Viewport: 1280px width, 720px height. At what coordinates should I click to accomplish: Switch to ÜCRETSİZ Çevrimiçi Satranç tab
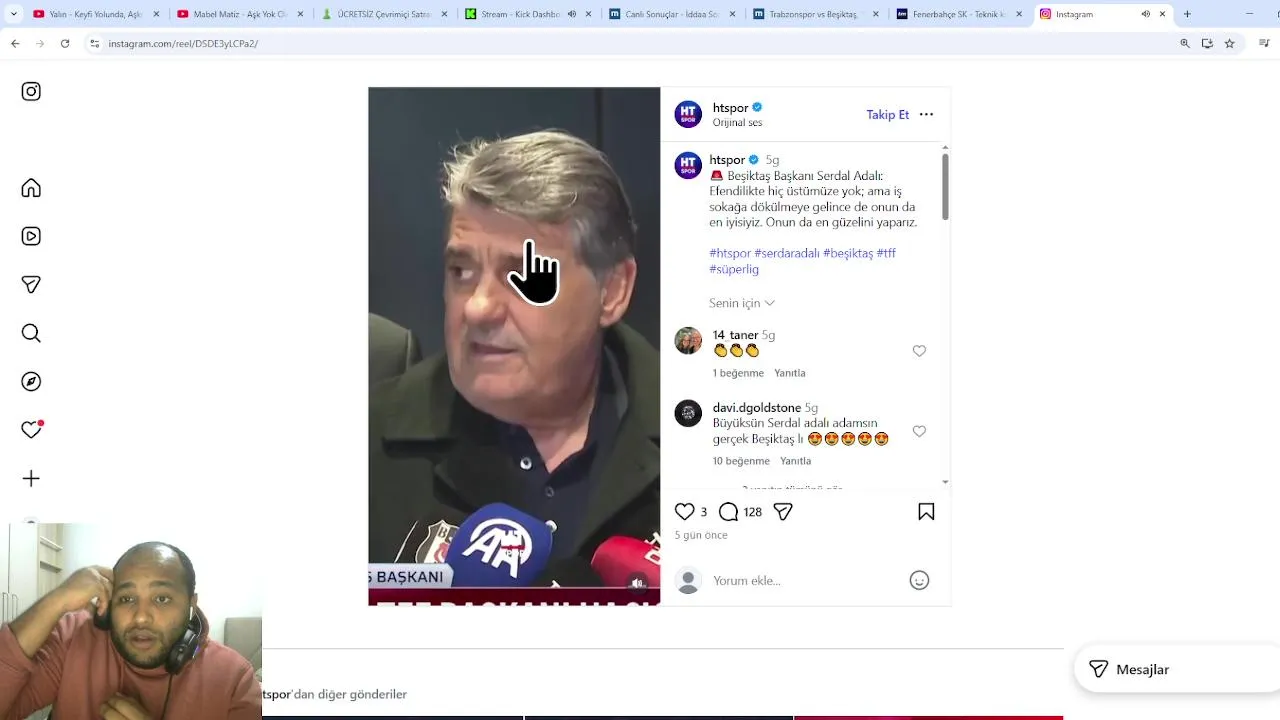(384, 14)
